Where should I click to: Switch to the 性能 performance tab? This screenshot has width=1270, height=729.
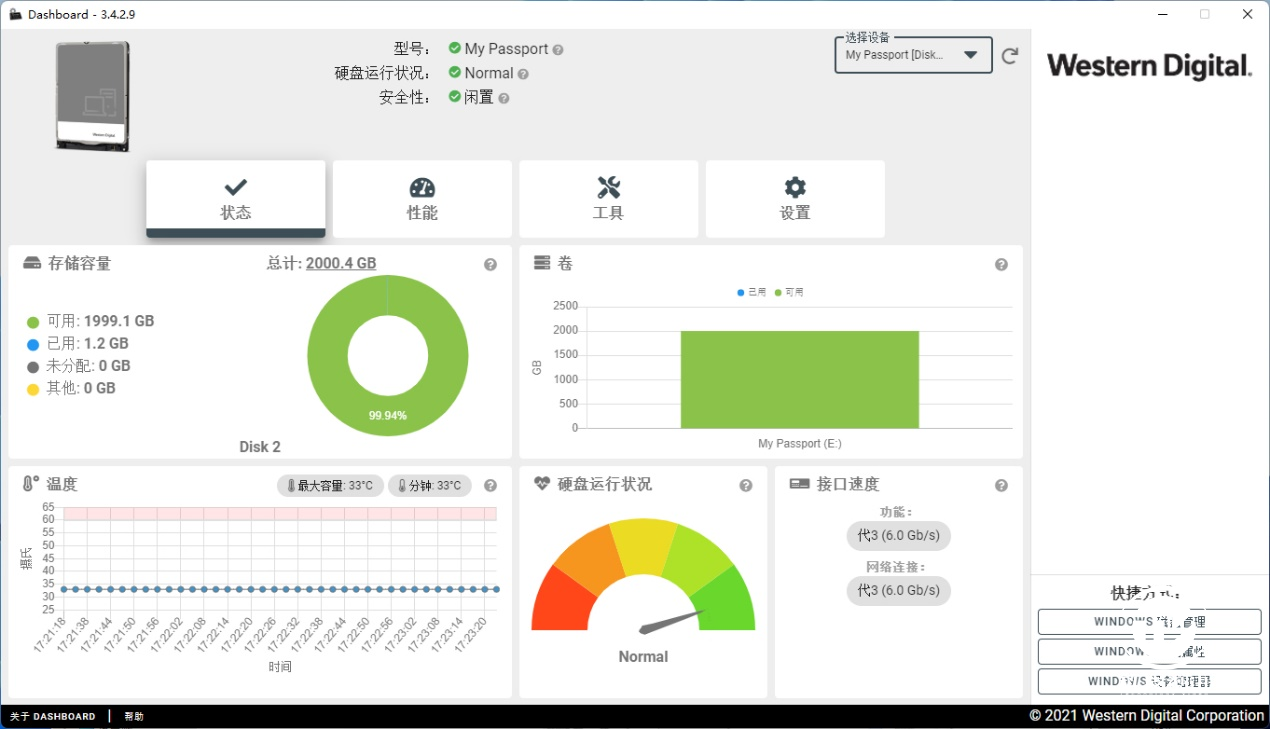[422, 199]
